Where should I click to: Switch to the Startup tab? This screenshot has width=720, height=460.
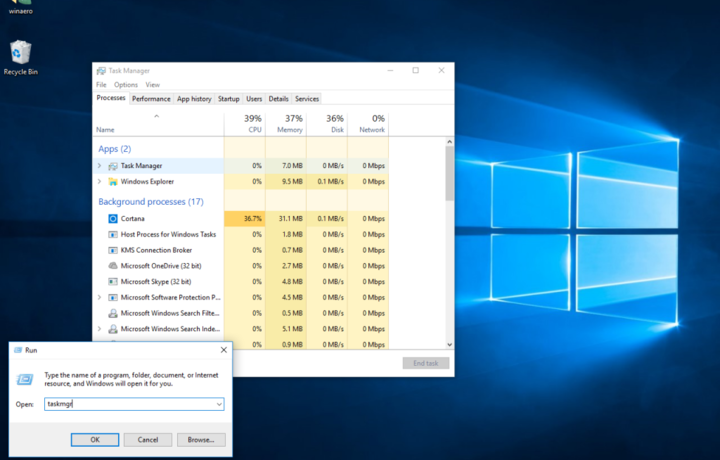(x=229, y=99)
